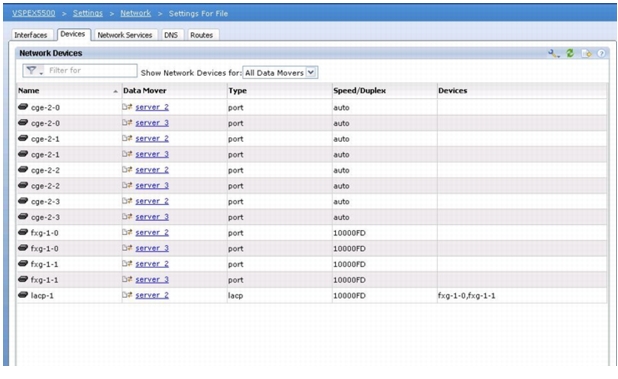Go to Network breadcrumb link
This screenshot has width=618, height=379.
136,13
